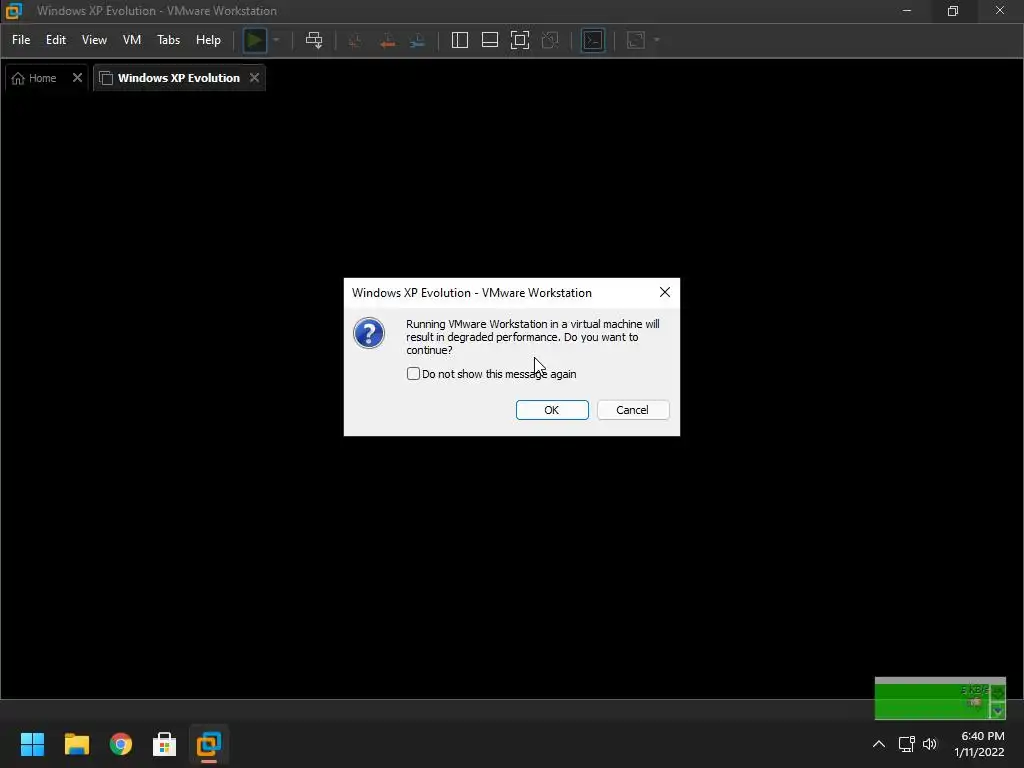Toggle the thumbnail bar view icon
This screenshot has height=768, width=1024.
490,40
